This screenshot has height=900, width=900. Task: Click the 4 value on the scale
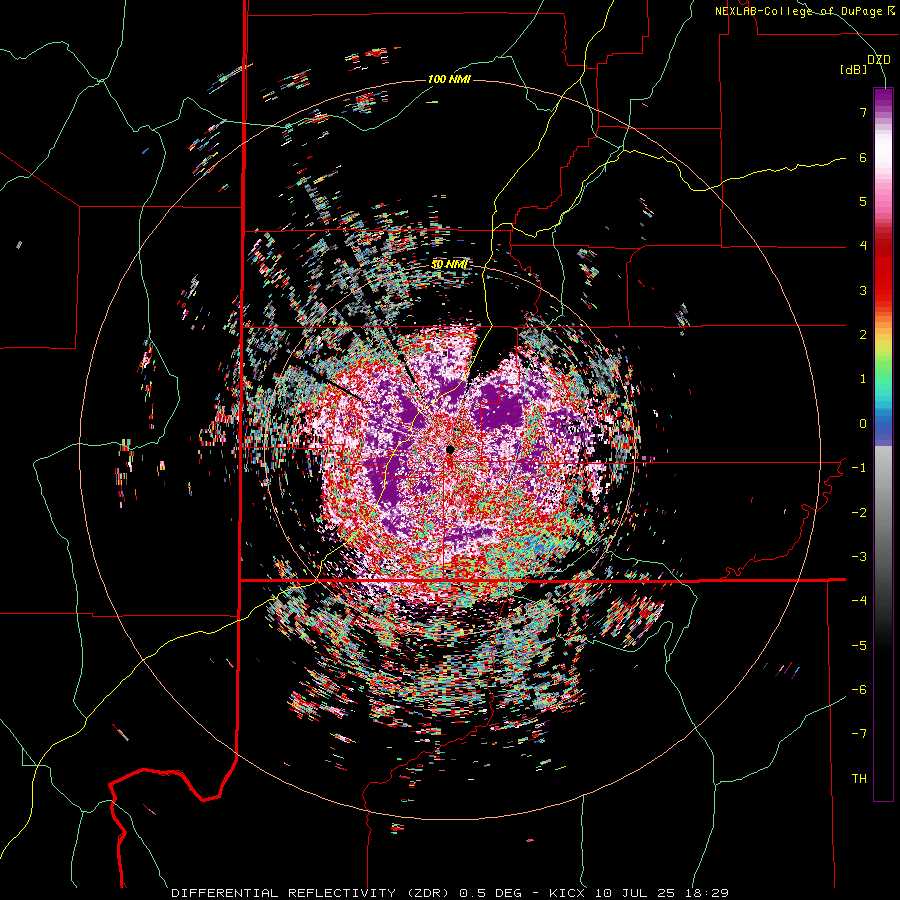tap(863, 246)
